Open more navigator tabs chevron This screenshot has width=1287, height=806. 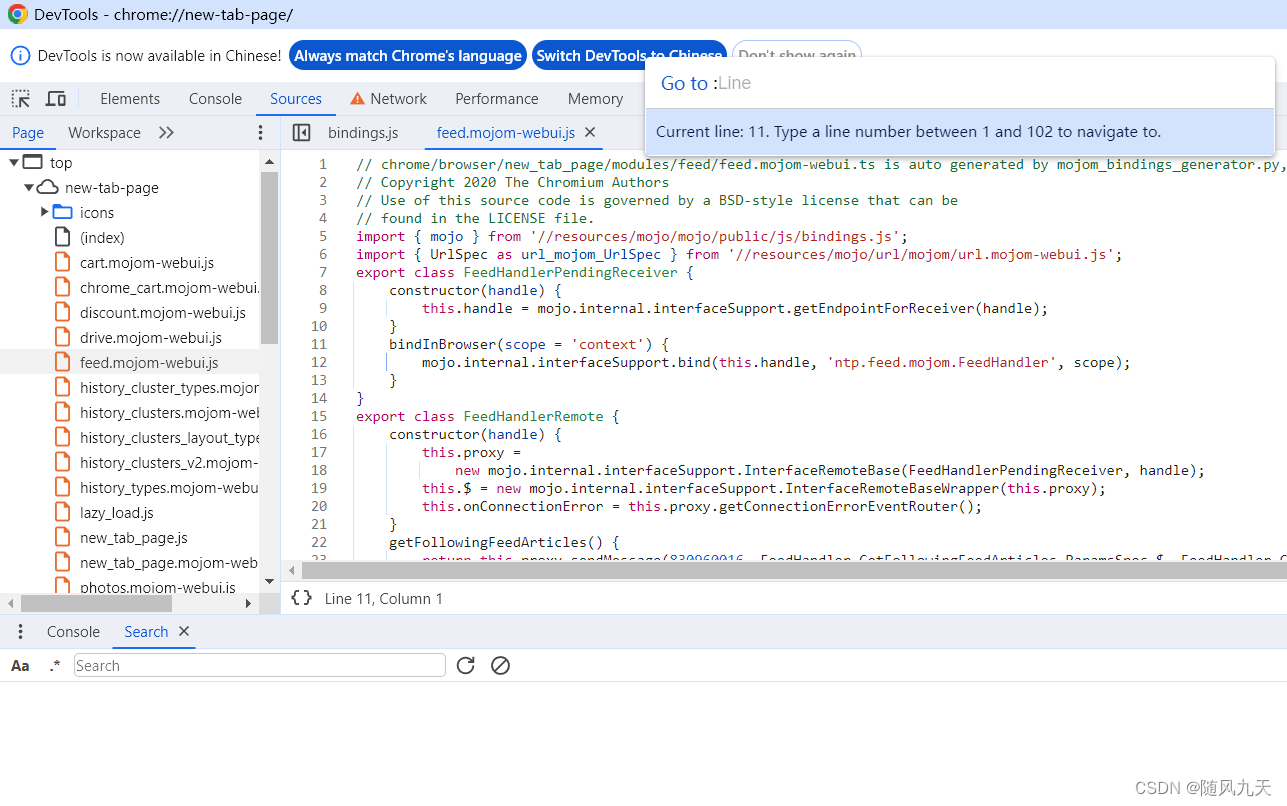tap(166, 133)
